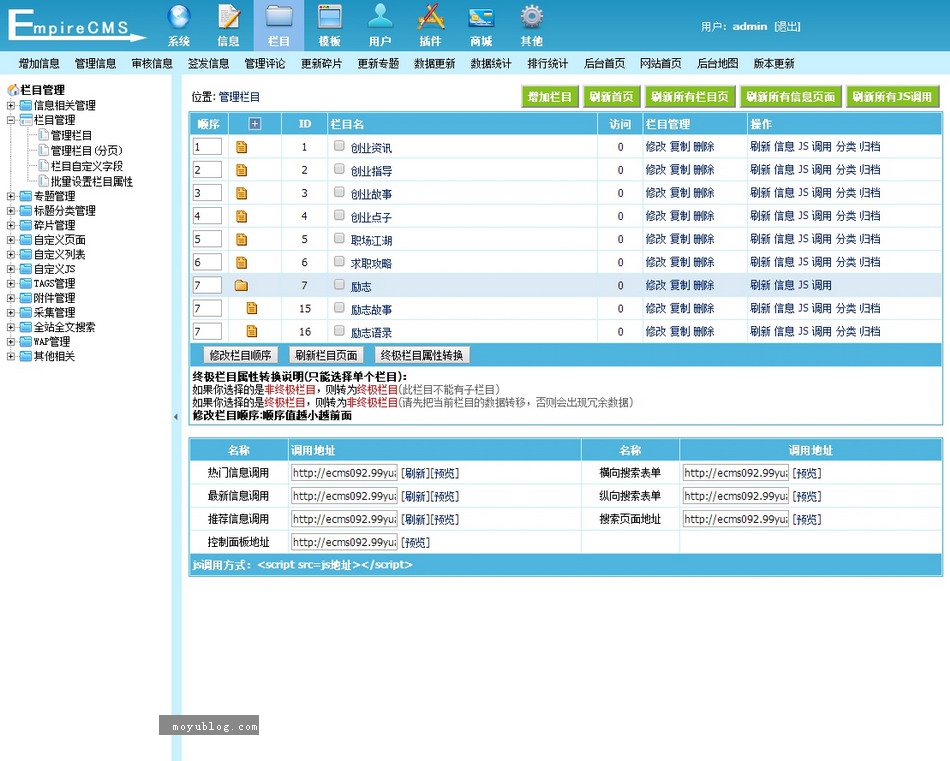Click the document icon beside 栏目自定义字段
Screen dimensions: 950x761
click(x=43, y=165)
